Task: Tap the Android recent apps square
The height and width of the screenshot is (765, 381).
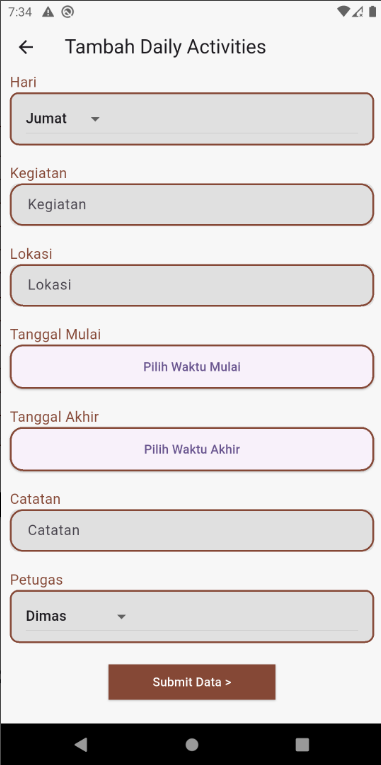Action: pyautogui.click(x=302, y=744)
